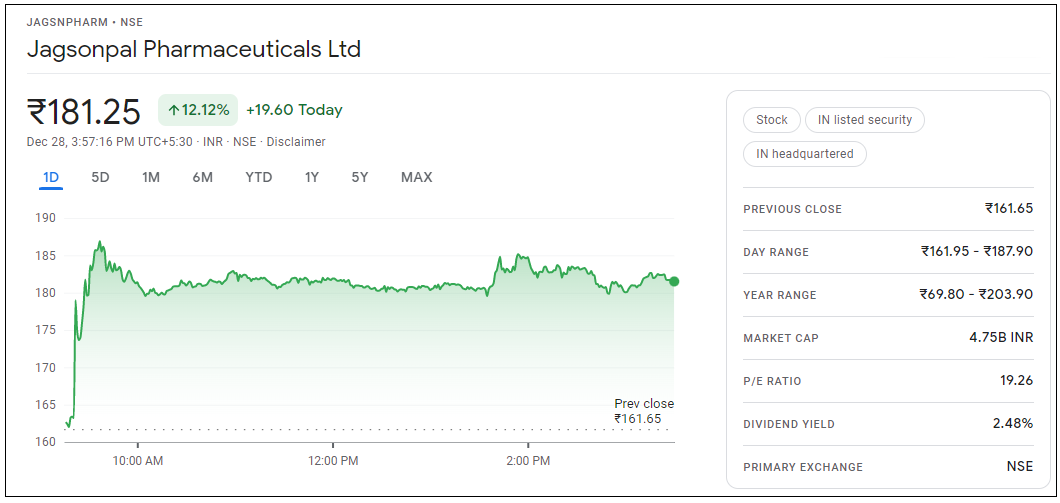
Task: Click the Jagsonpal Pharmaceuticals Ltd title
Action: (193, 49)
